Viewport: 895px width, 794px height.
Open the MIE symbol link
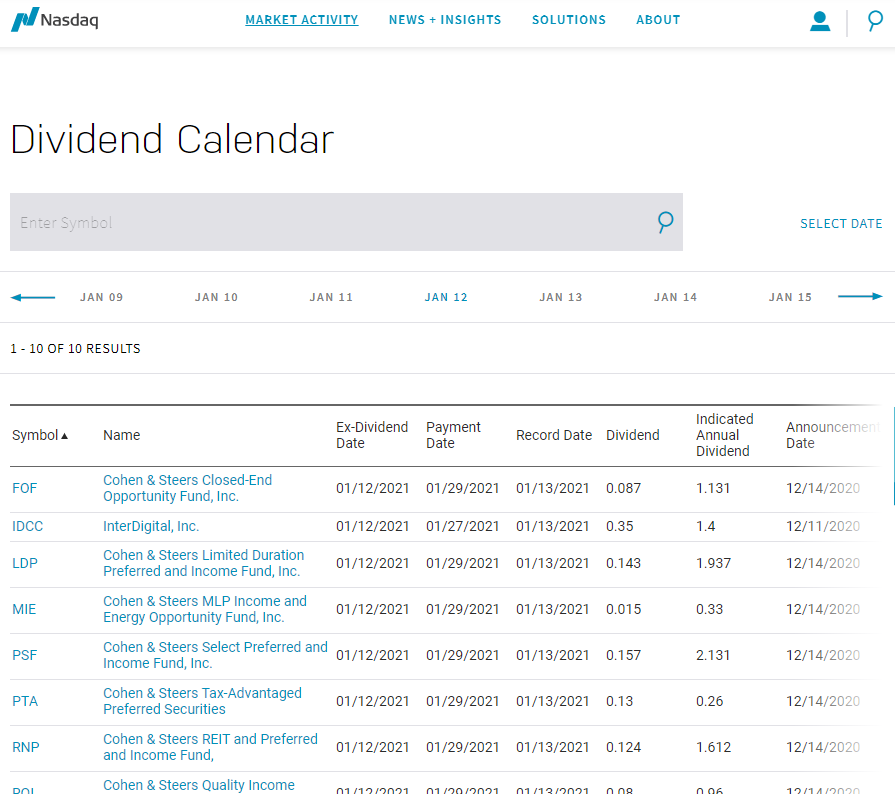(24, 610)
